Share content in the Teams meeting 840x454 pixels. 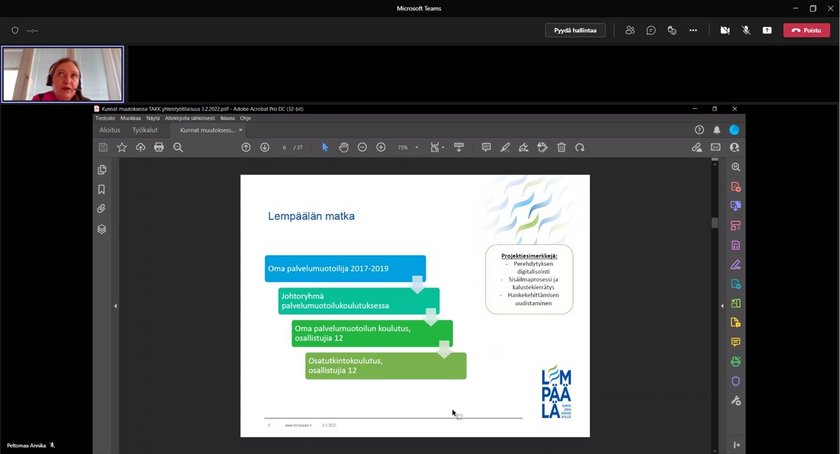tap(767, 30)
